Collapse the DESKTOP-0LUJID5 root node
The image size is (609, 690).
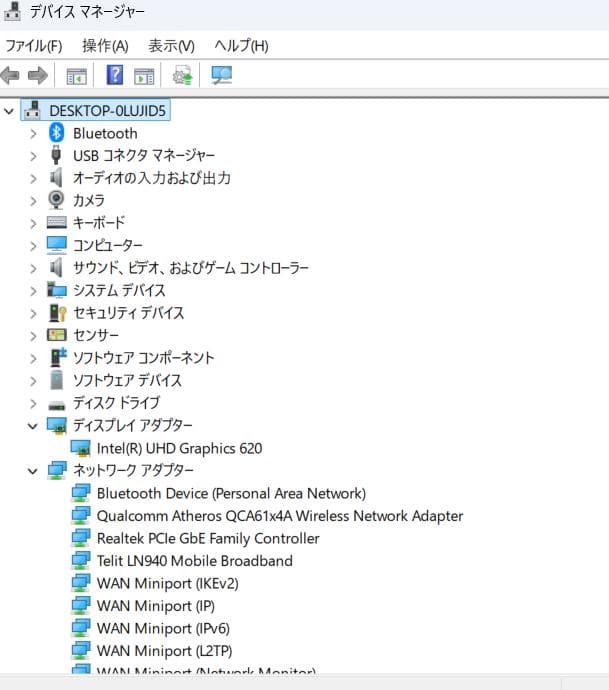(9, 111)
